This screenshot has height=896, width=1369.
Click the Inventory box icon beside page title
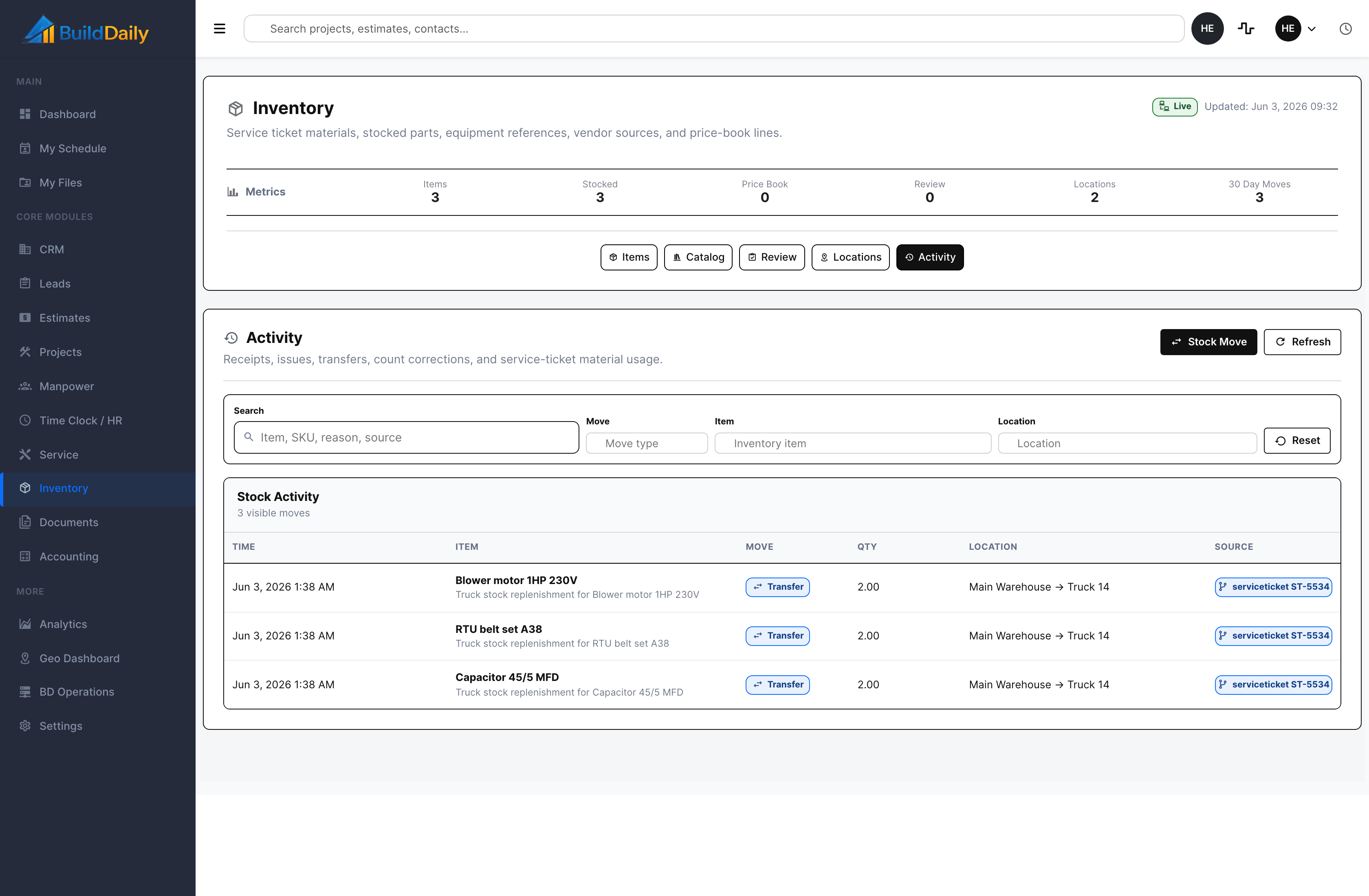pos(235,108)
